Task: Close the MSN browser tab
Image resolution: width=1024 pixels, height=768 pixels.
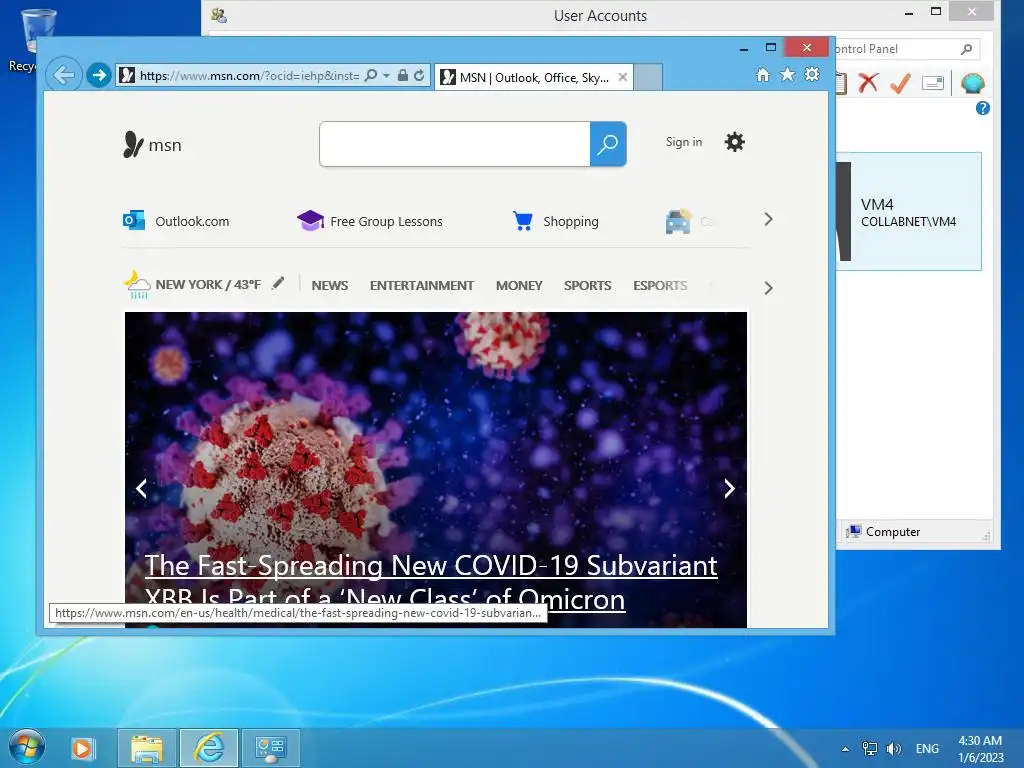Action: (x=623, y=77)
